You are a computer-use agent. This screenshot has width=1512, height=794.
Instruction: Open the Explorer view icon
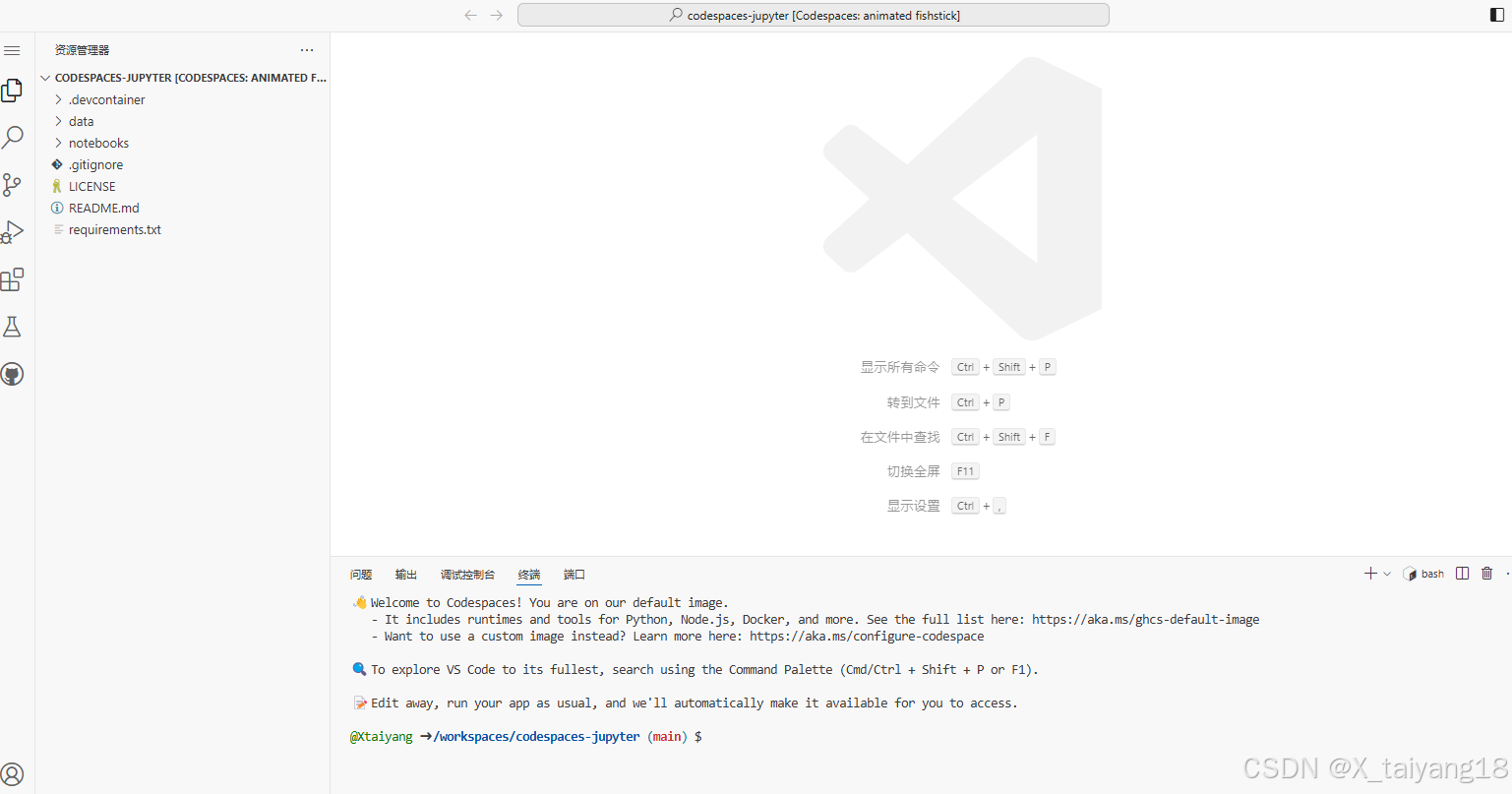12,91
